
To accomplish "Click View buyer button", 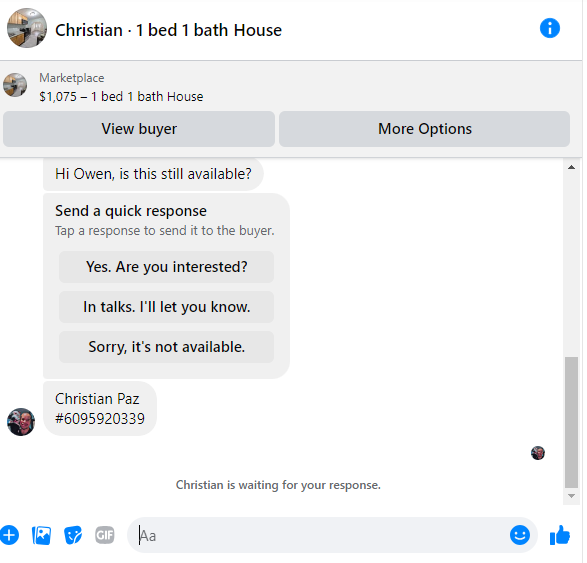I will pos(140,130).
